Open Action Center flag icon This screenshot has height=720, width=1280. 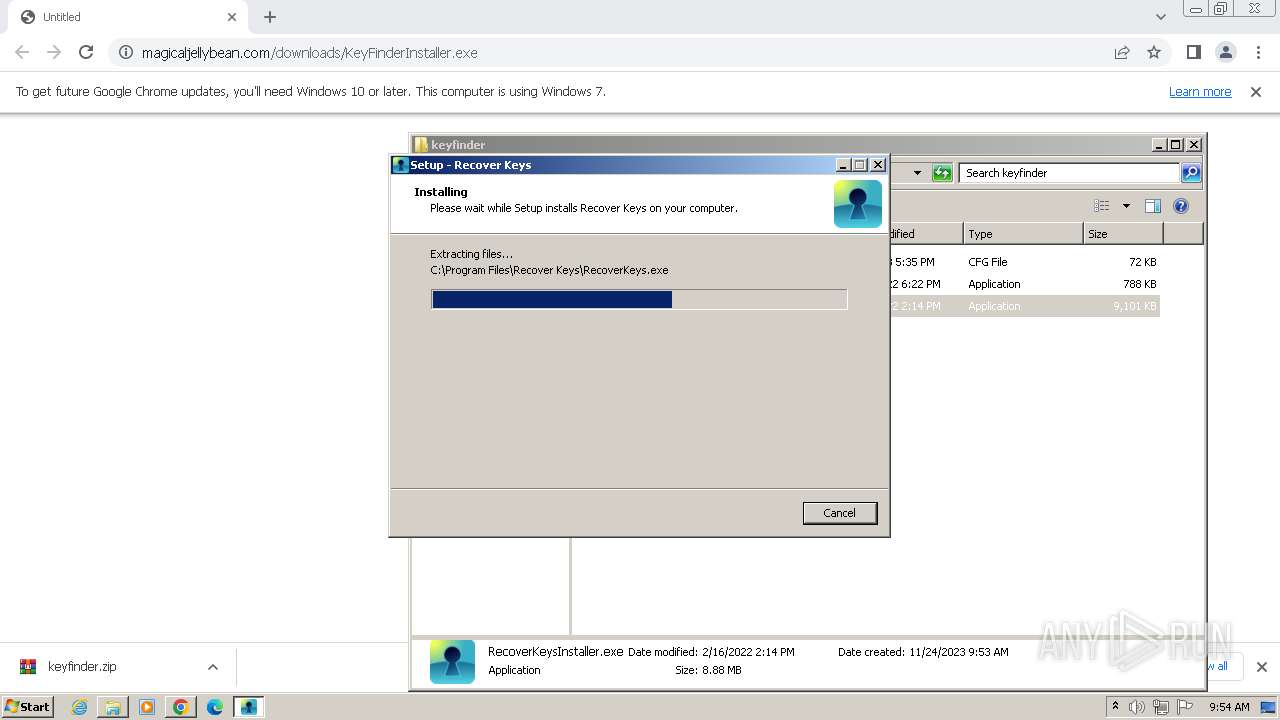point(1186,707)
